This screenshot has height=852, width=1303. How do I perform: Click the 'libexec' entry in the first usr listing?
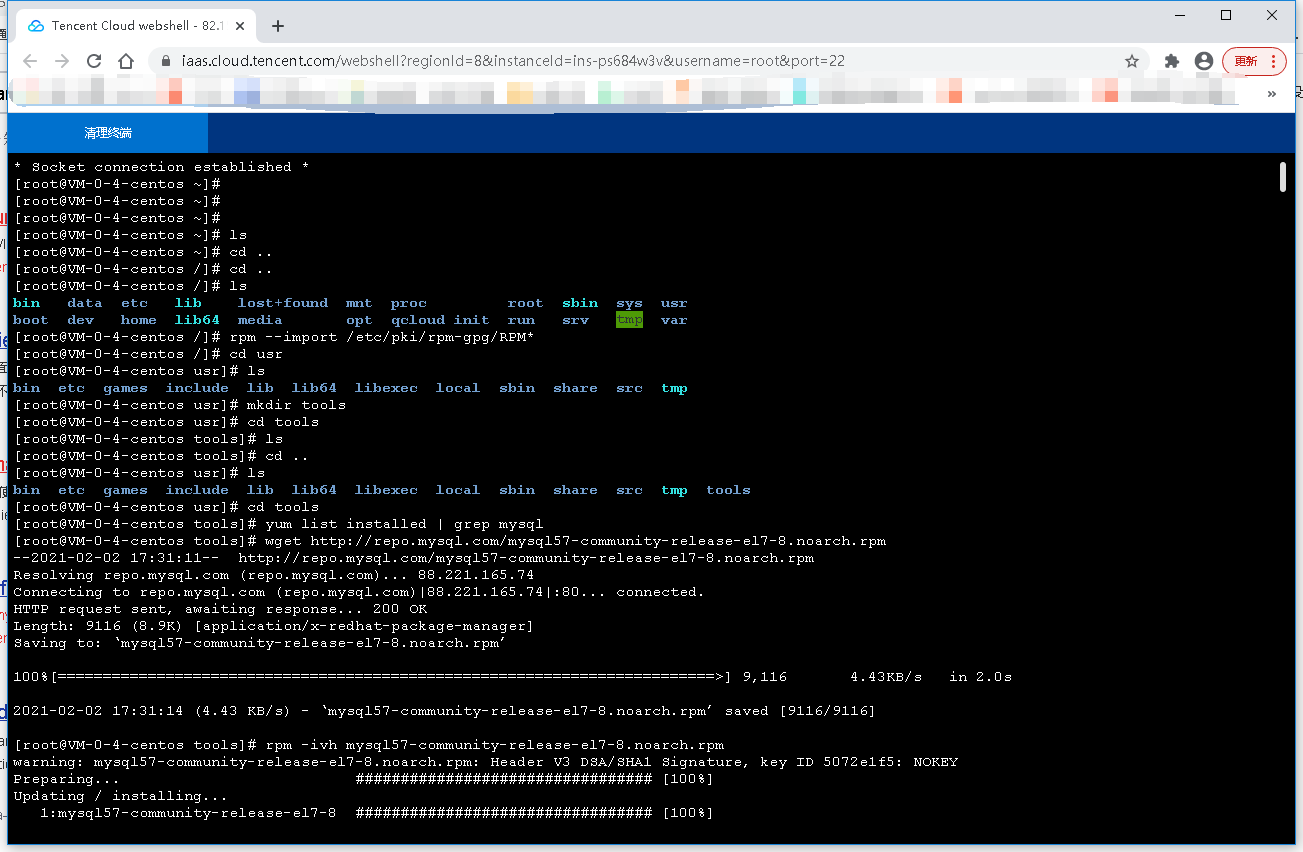[386, 388]
